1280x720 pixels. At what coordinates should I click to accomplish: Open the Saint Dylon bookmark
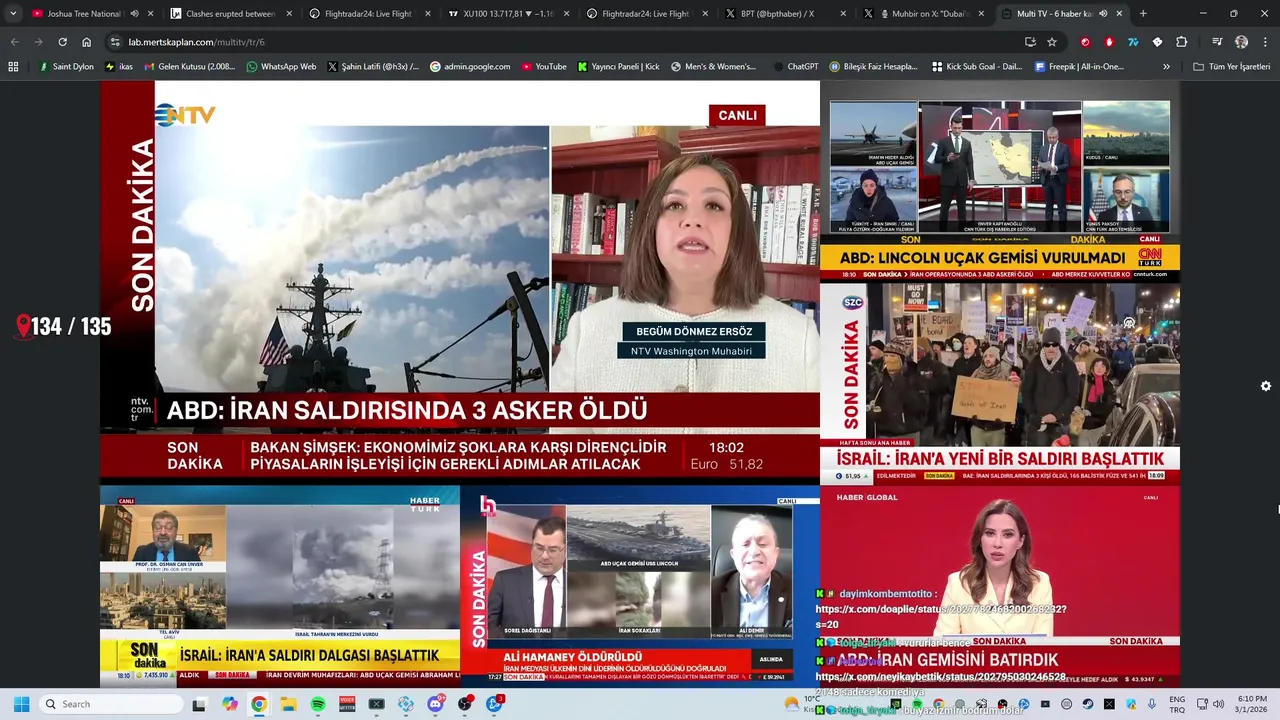[66, 67]
